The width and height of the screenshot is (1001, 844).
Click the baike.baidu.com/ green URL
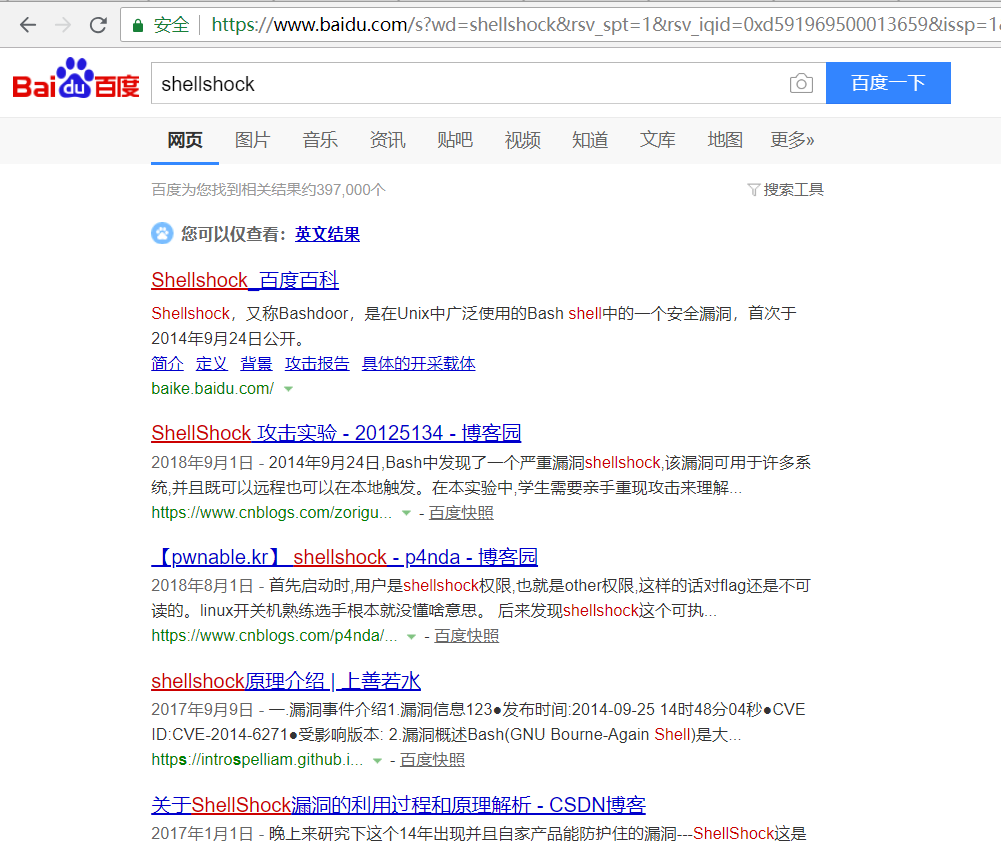pyautogui.click(x=213, y=388)
